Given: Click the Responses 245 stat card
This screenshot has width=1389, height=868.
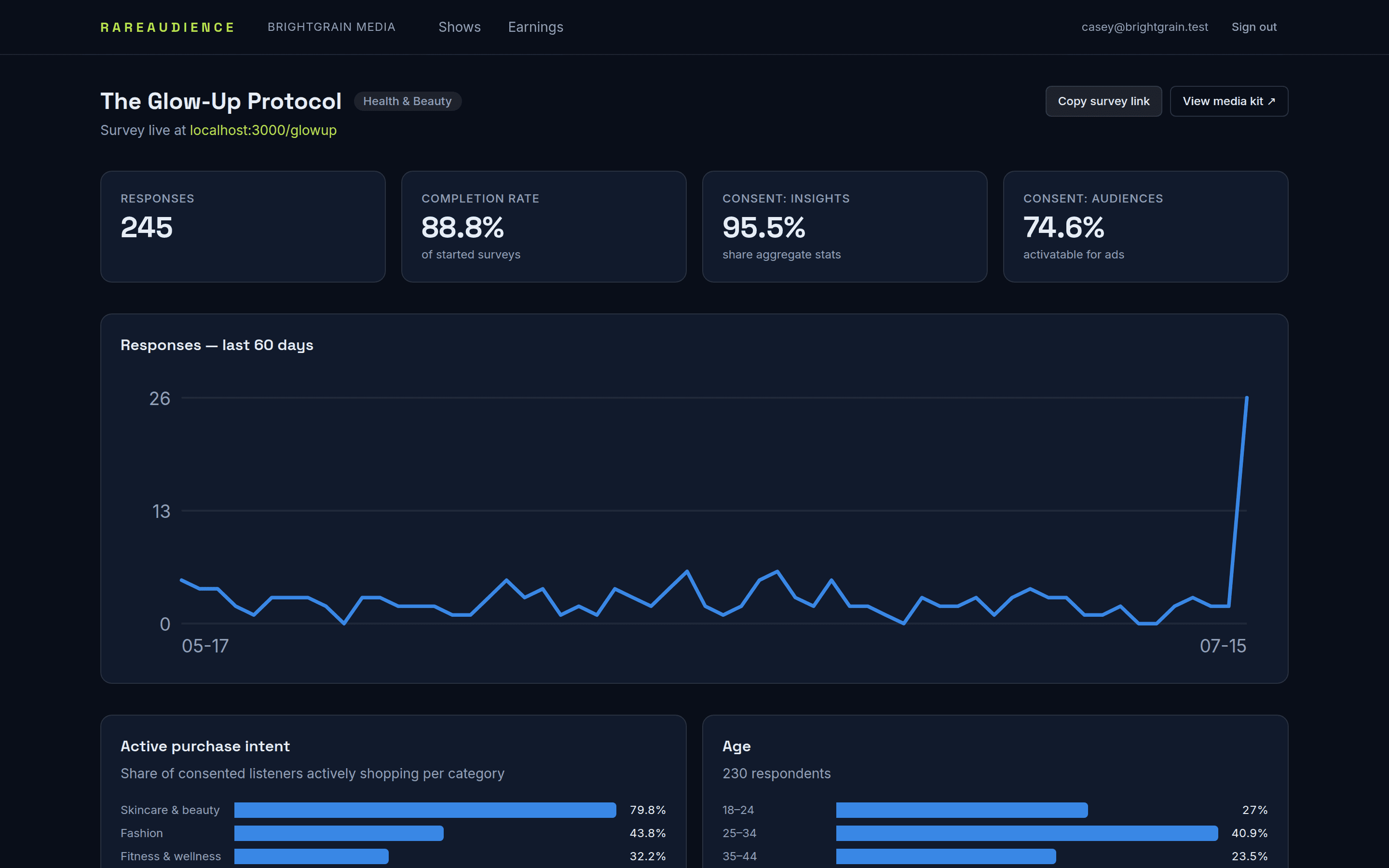Looking at the screenshot, I should pyautogui.click(x=243, y=226).
